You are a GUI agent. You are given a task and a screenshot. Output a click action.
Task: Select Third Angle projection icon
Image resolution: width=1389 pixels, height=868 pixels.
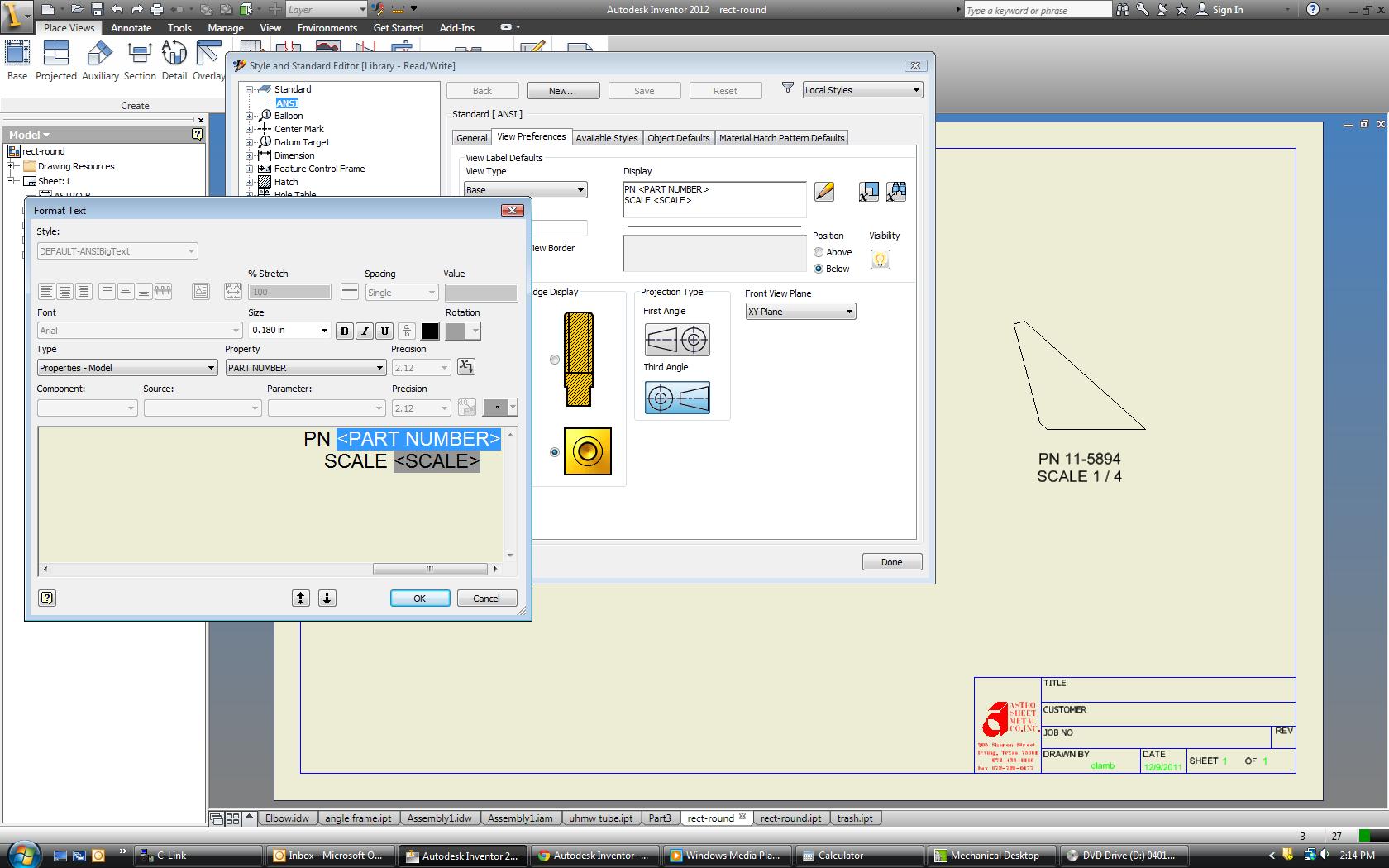click(x=677, y=398)
